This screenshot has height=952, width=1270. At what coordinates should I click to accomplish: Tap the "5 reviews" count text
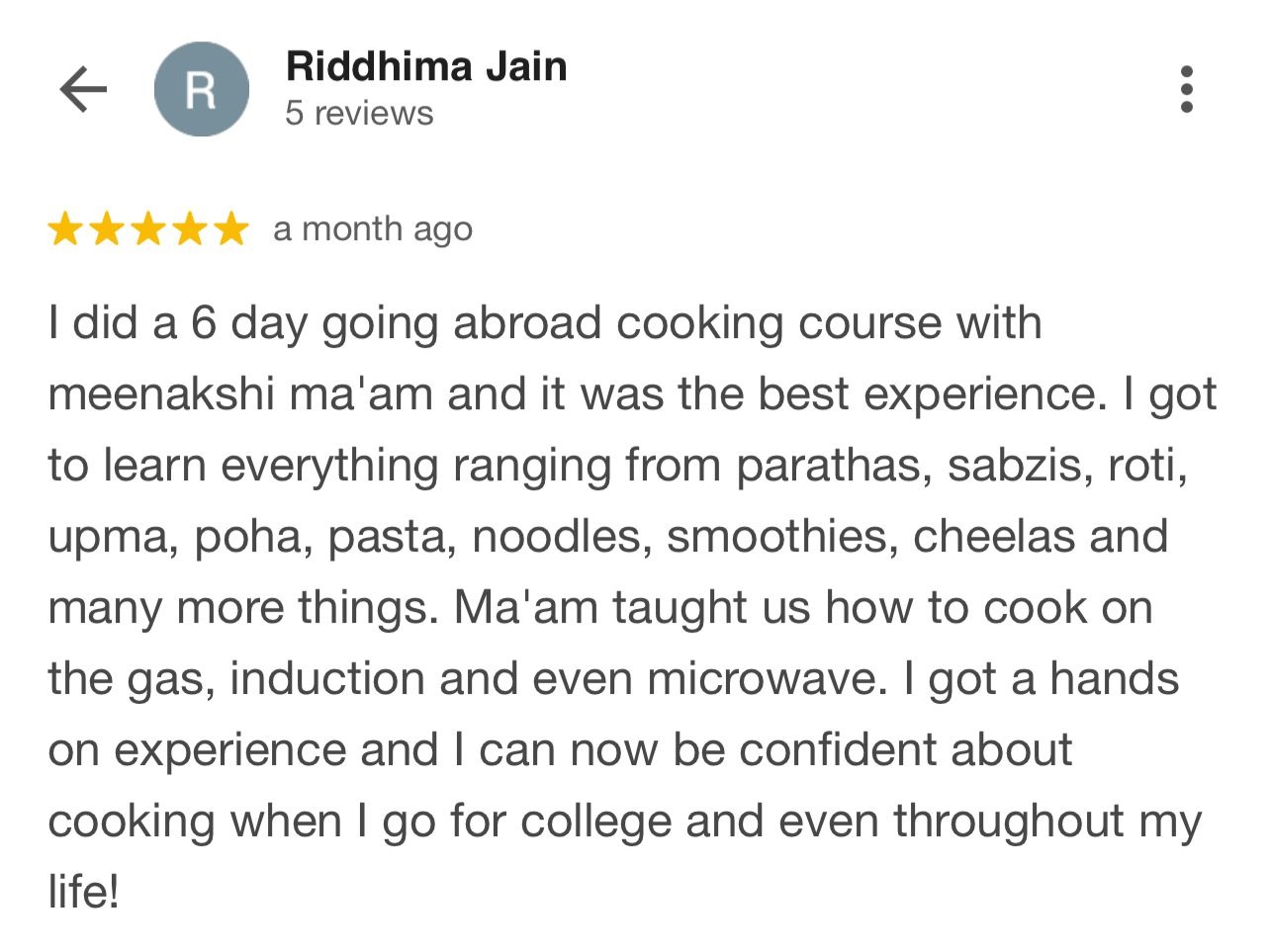359,114
